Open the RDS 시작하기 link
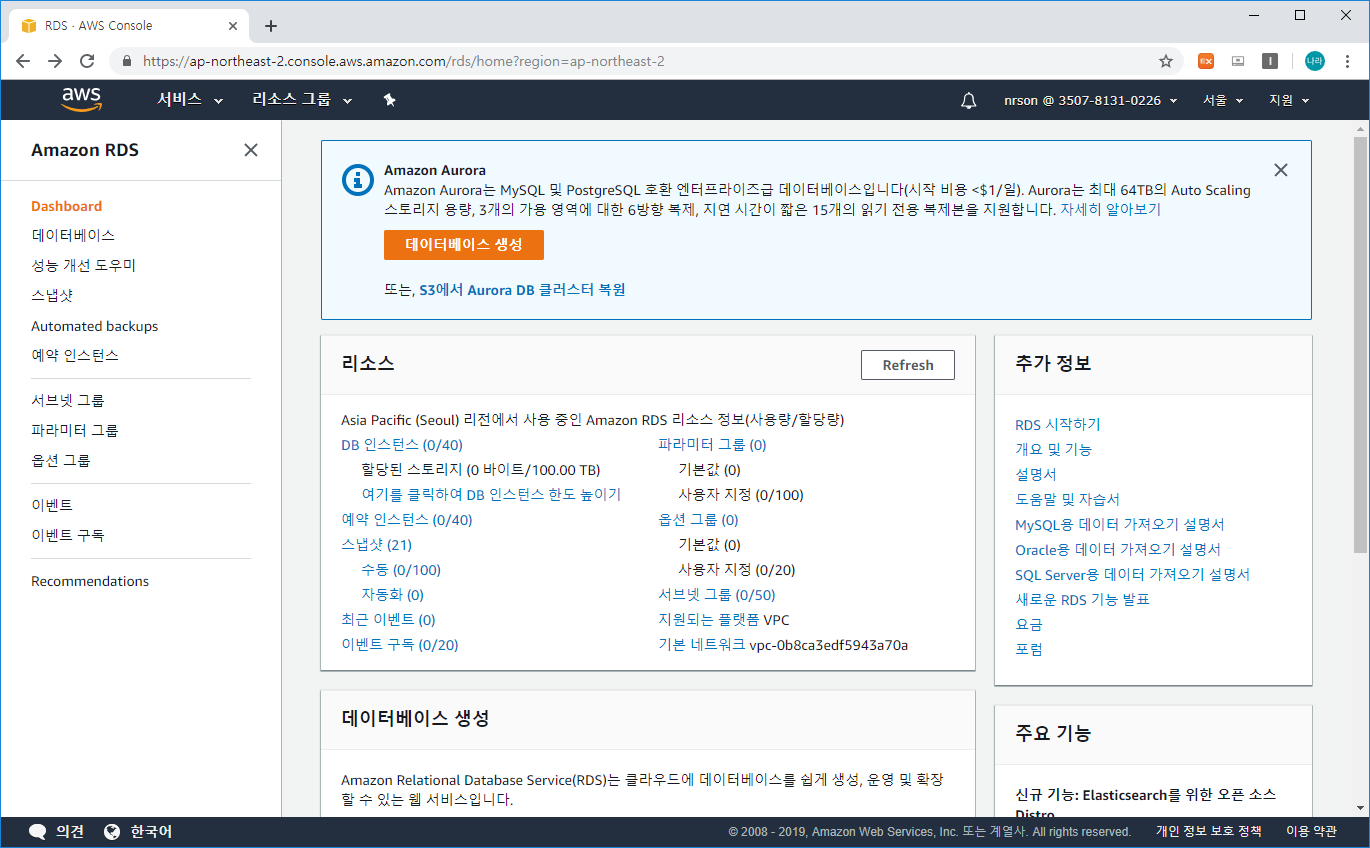Screen dimensions: 1370x848 (x=1058, y=425)
